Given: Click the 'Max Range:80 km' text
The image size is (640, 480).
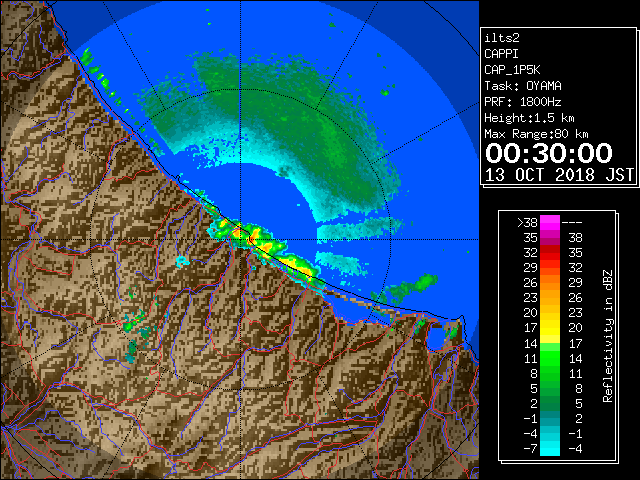Looking at the screenshot, I should tap(536, 134).
